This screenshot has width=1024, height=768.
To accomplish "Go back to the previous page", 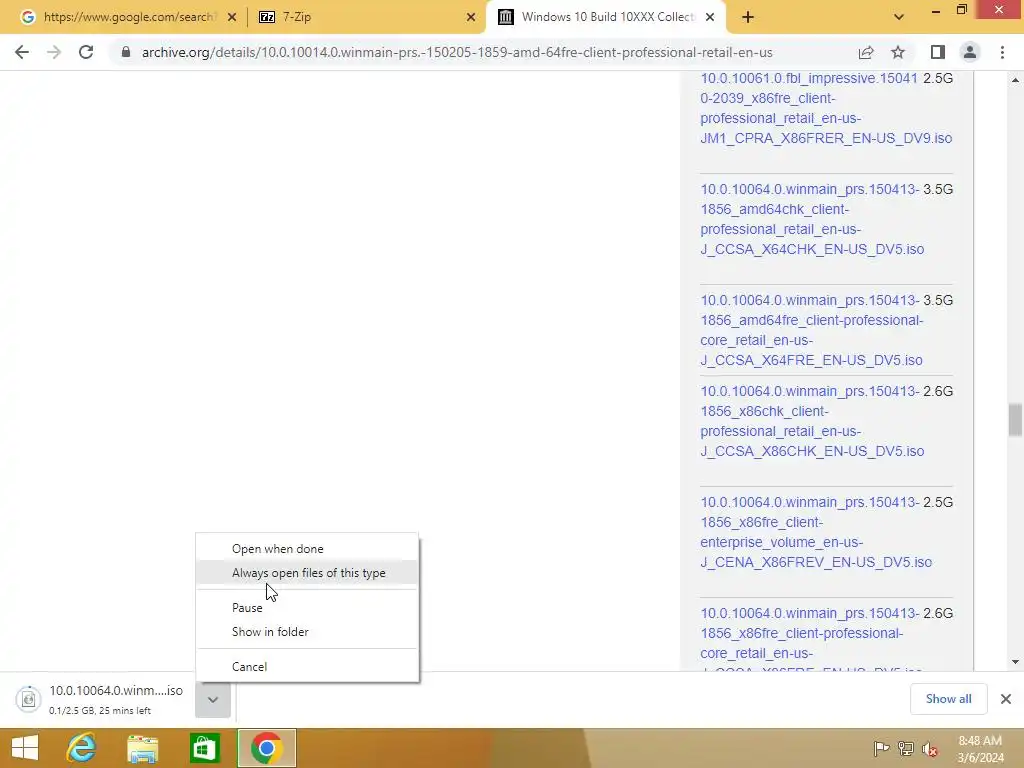I will tap(22, 52).
